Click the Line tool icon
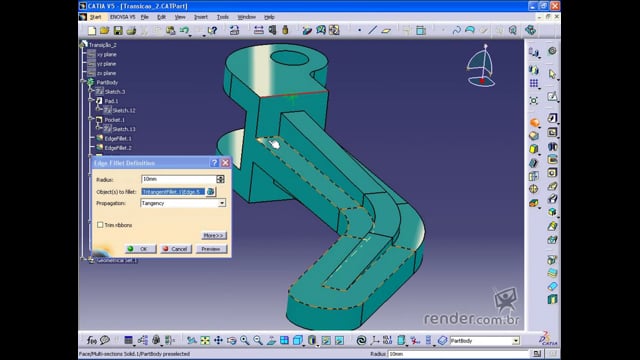Screen dimensions: 640x360 [x=372, y=30]
